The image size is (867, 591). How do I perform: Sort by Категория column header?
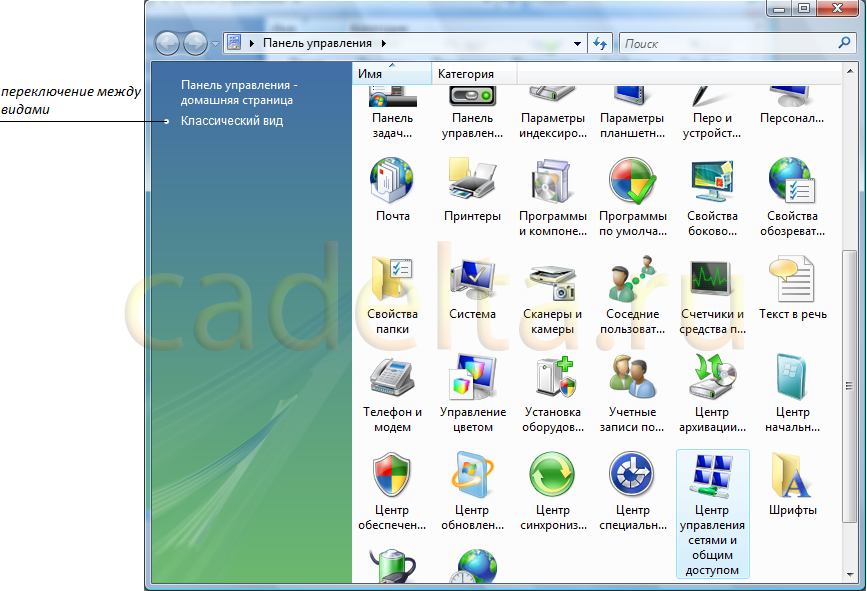466,74
